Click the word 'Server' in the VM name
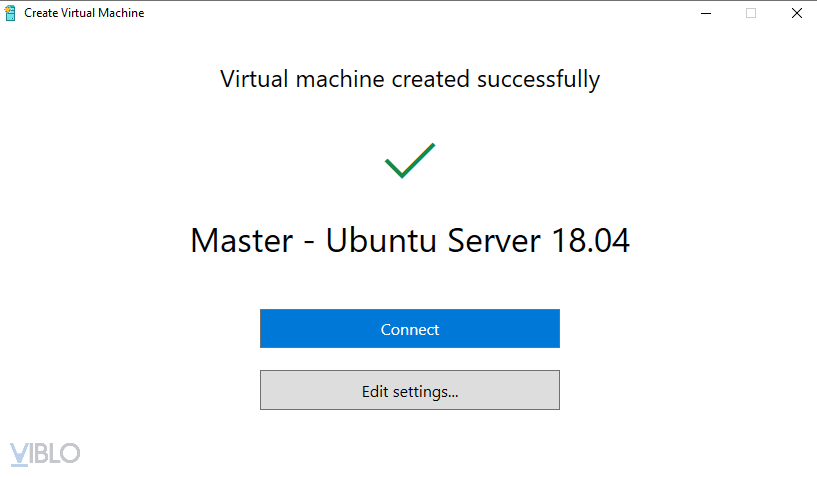 coord(494,241)
